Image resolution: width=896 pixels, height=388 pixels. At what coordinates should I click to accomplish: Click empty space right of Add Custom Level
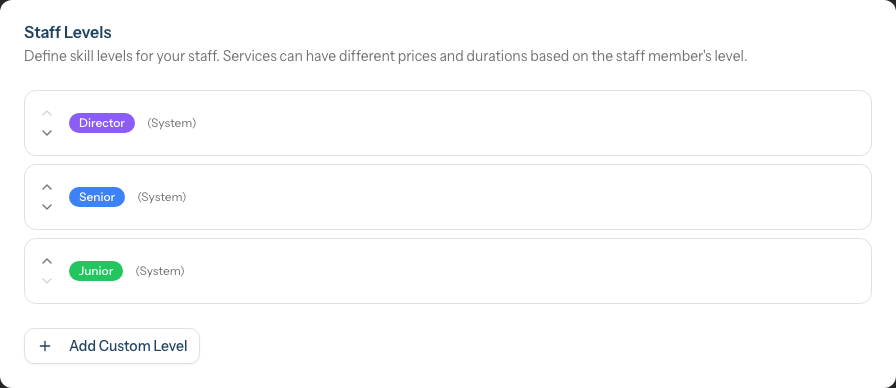514,346
